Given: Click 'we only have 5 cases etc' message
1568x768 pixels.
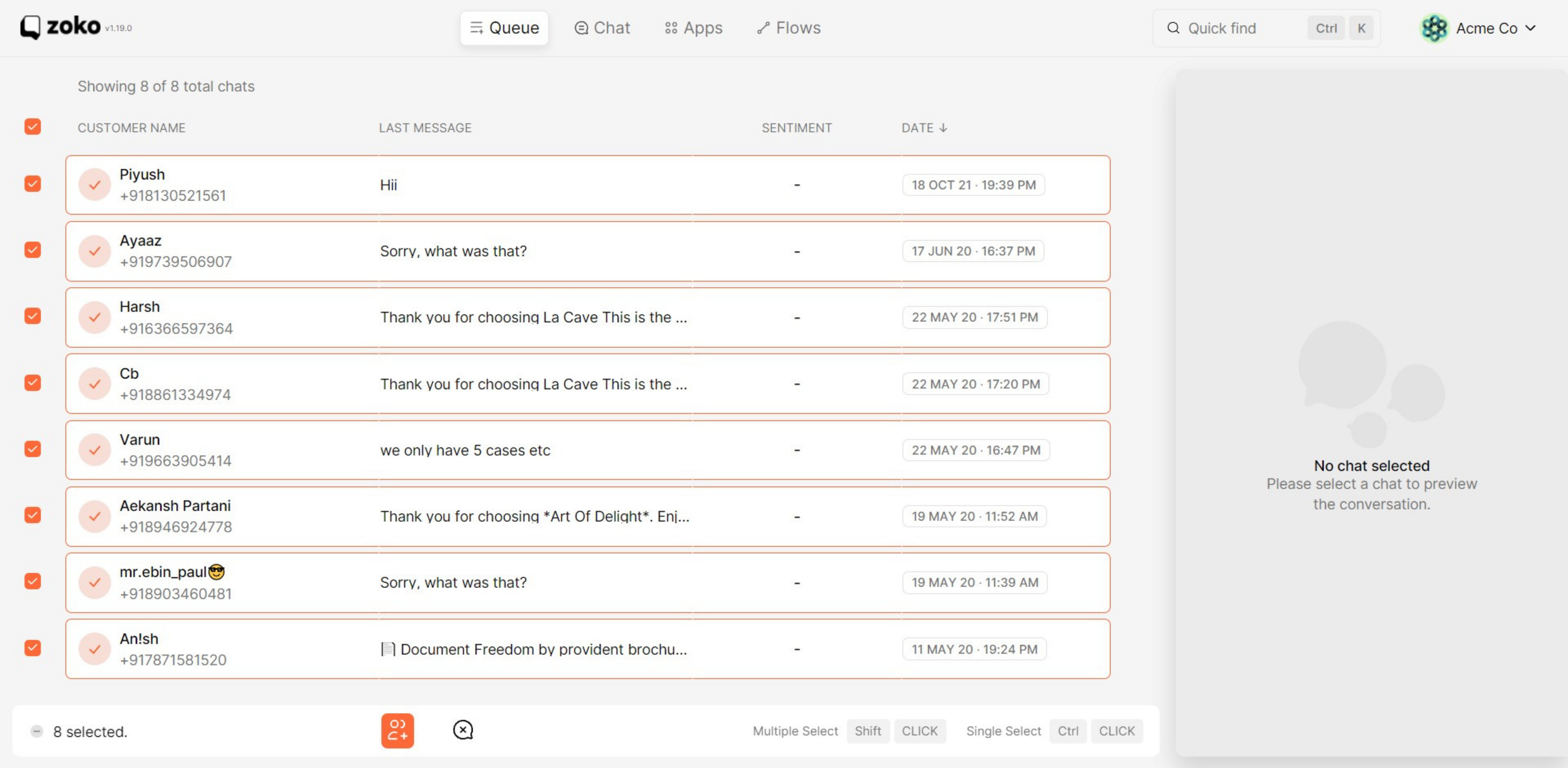Looking at the screenshot, I should pyautogui.click(x=465, y=450).
